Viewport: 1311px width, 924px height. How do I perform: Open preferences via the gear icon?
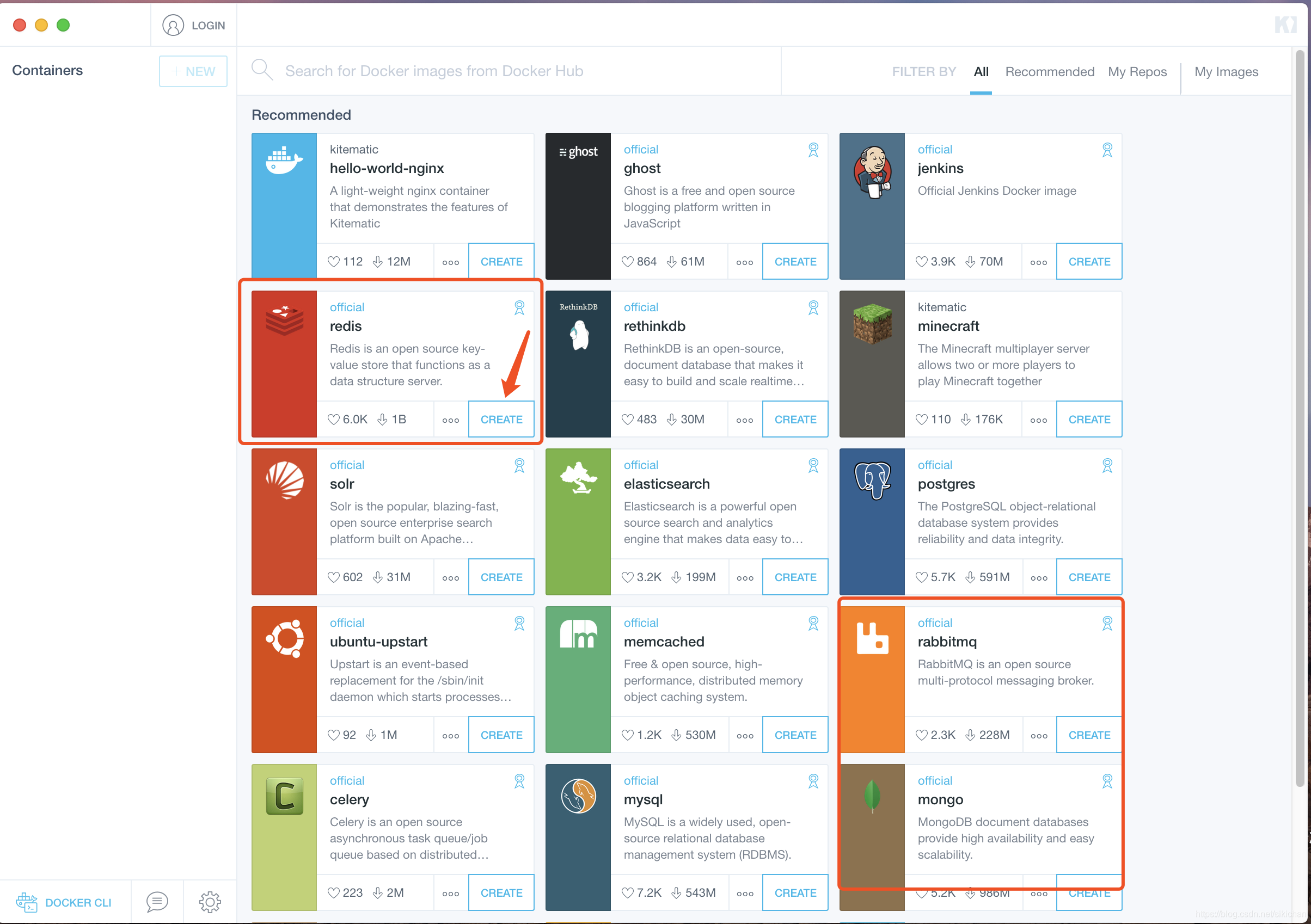tap(210, 902)
